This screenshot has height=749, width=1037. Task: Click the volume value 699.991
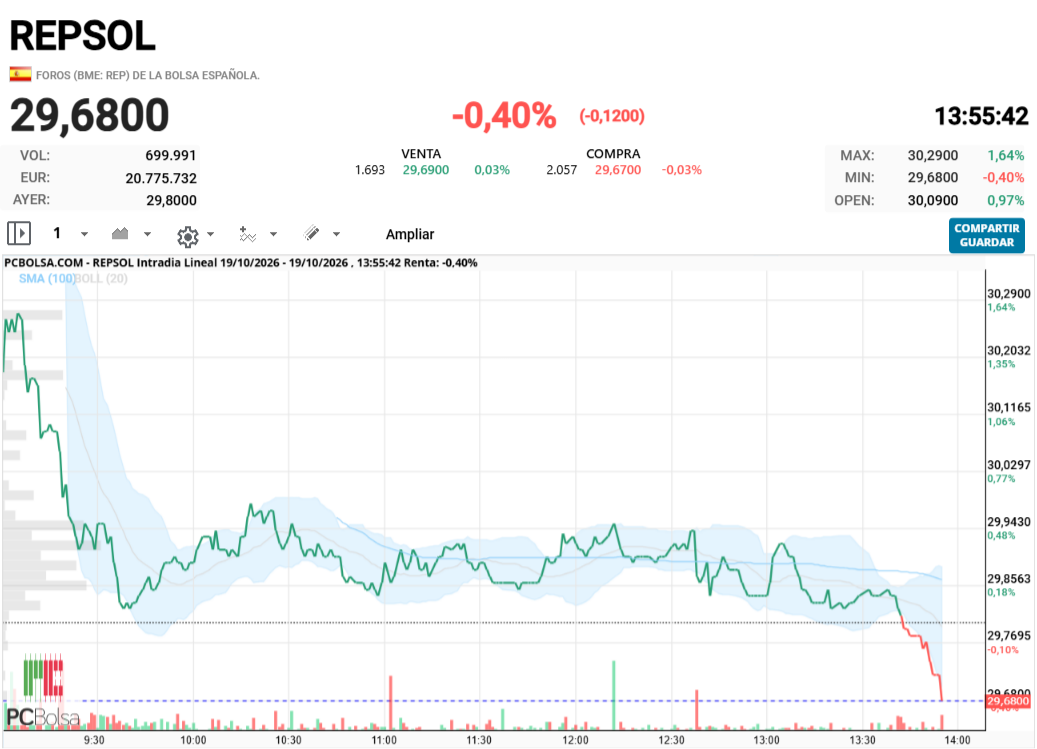pos(171,155)
